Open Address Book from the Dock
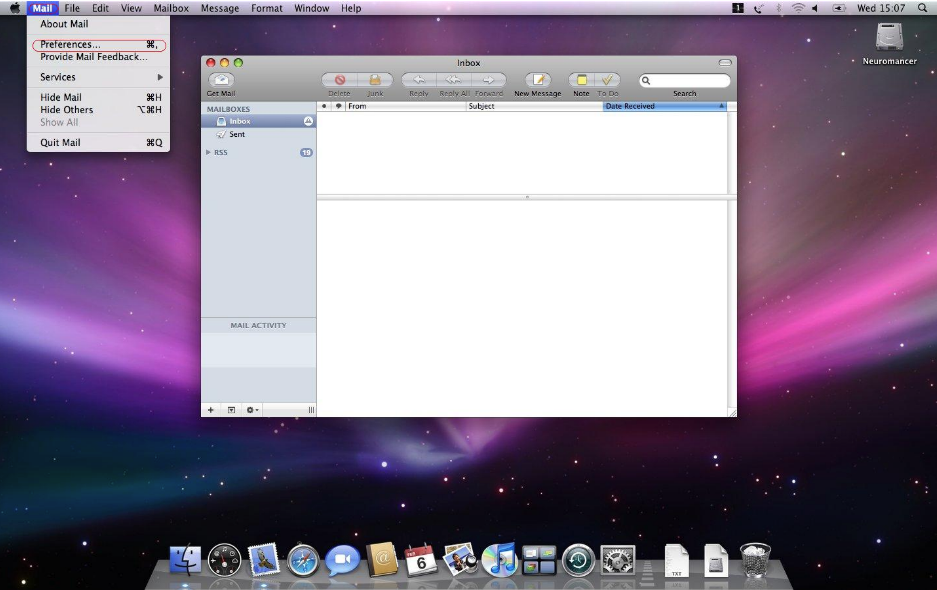This screenshot has width=937, height=590. (x=382, y=560)
